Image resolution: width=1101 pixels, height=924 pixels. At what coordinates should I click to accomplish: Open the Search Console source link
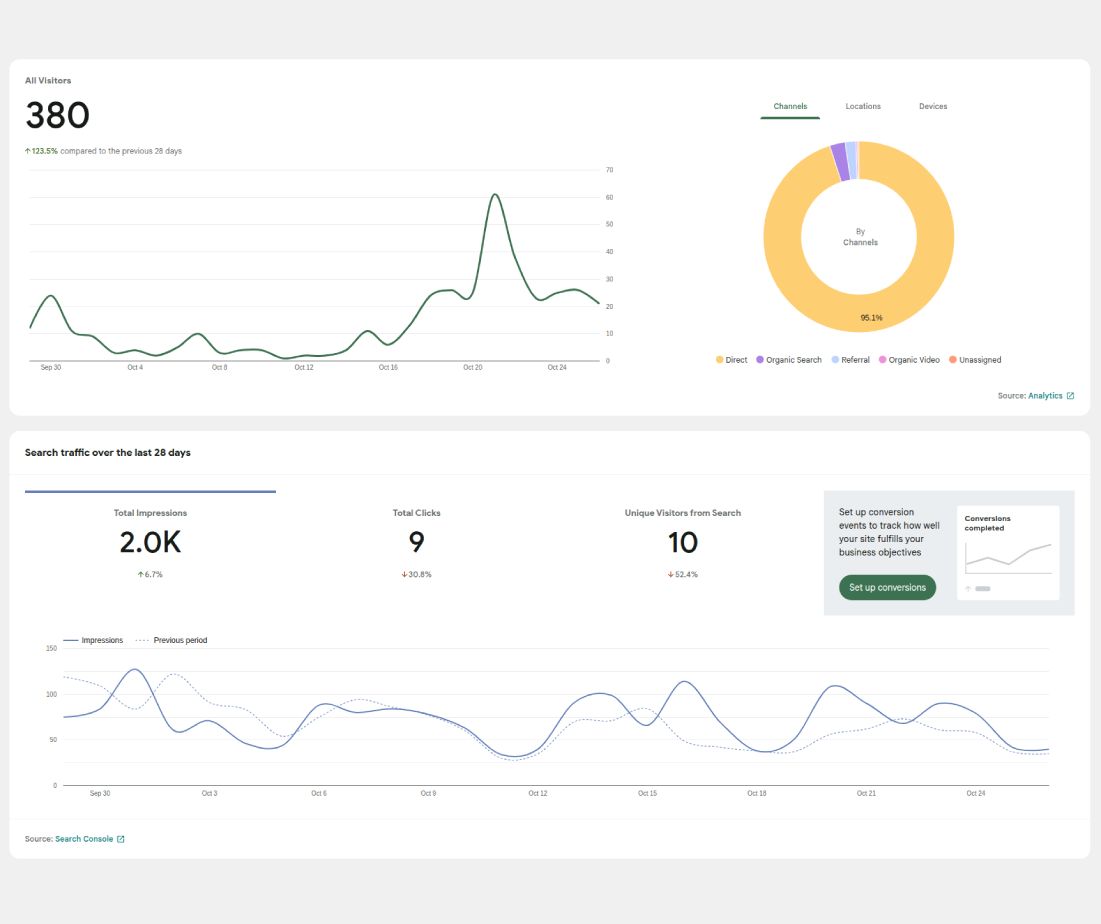(x=84, y=839)
